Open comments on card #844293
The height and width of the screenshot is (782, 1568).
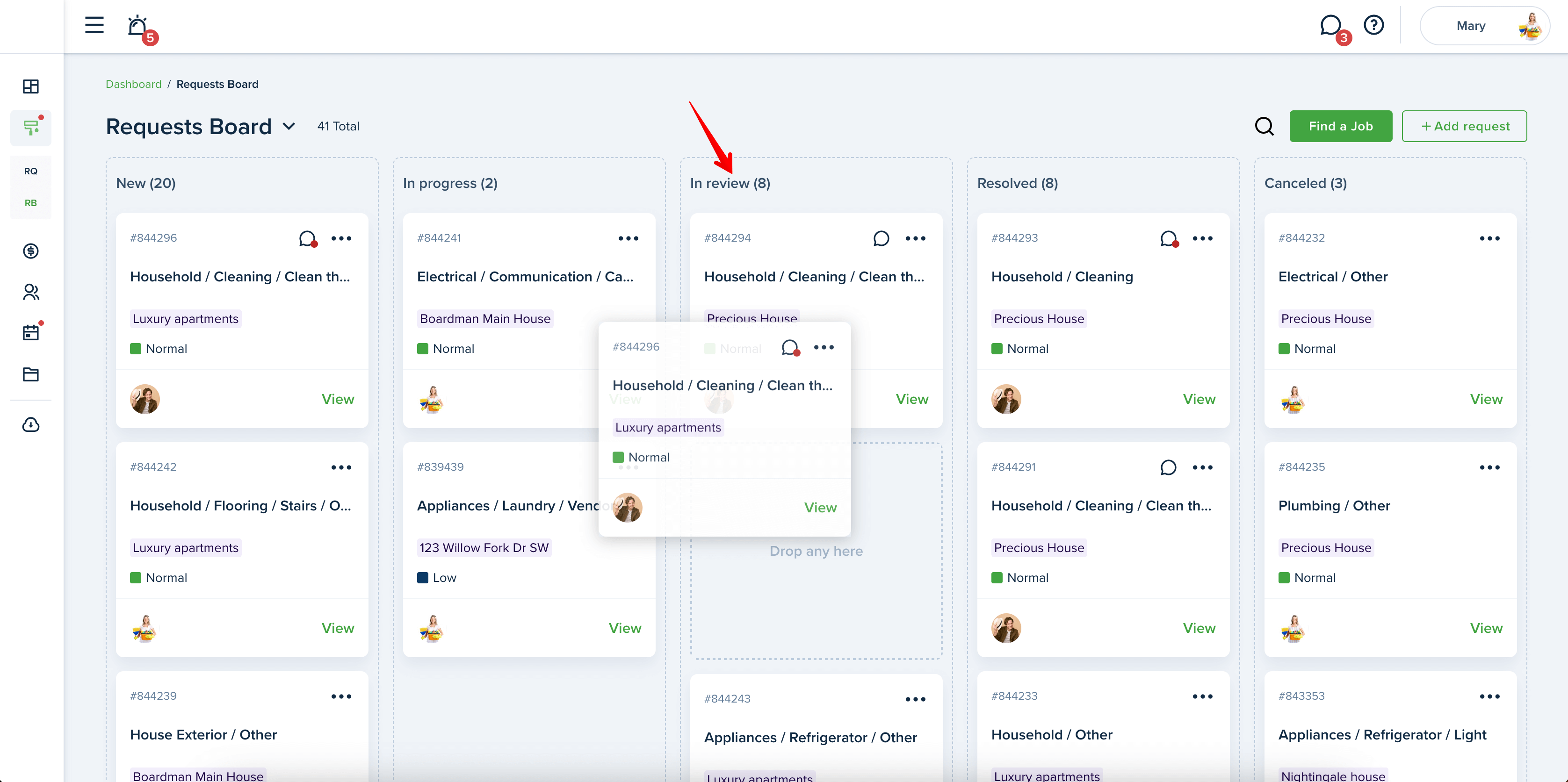coord(1169,238)
